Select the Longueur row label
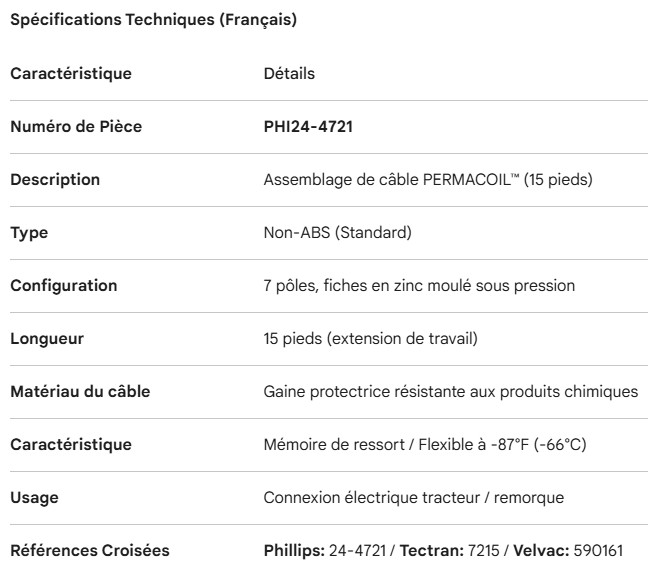The image size is (648, 570). point(47,339)
